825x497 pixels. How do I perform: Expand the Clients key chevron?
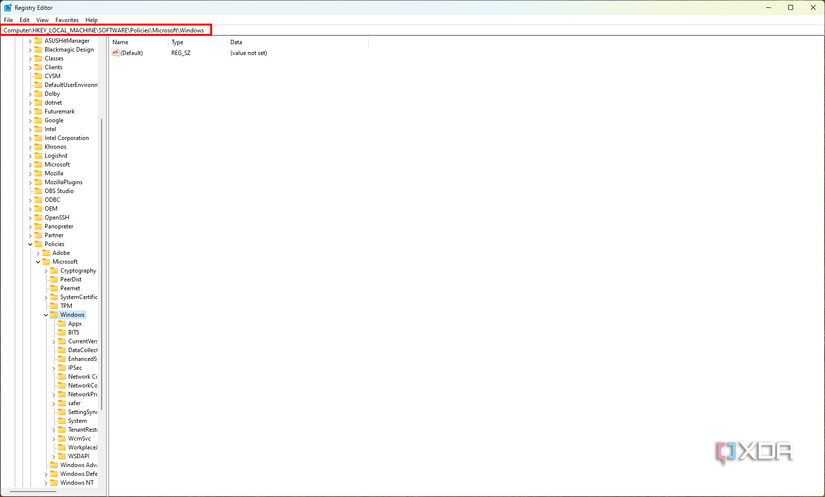(x=30, y=67)
